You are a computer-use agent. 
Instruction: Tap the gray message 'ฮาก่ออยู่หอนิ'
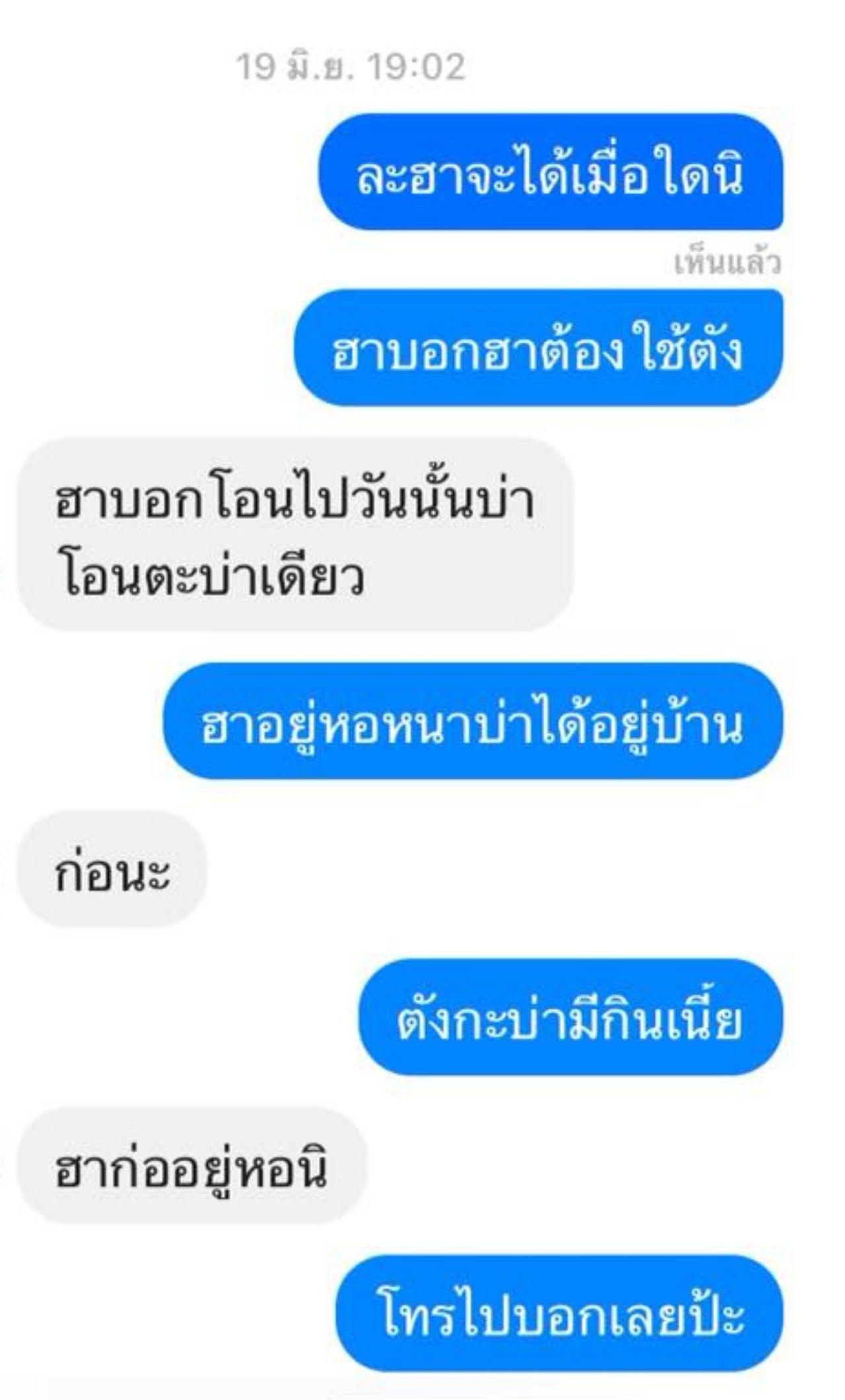(x=191, y=1166)
